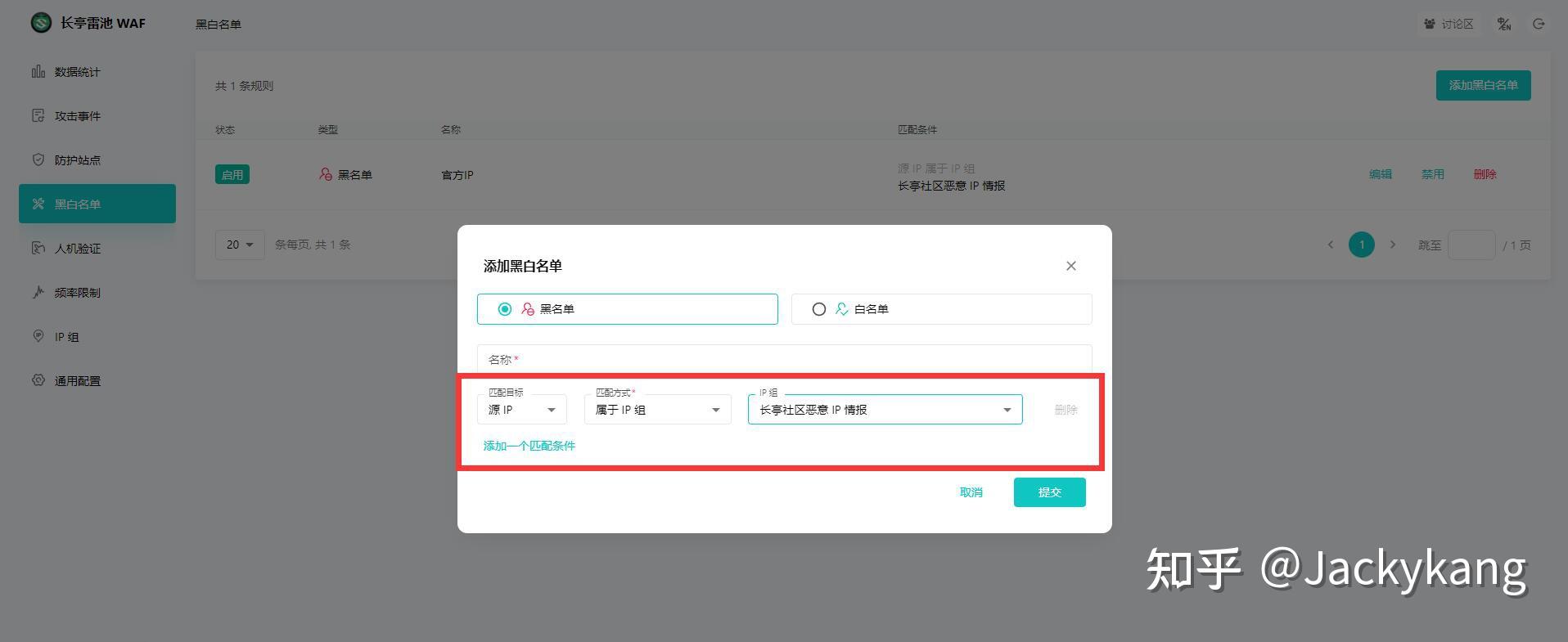Image resolution: width=1568 pixels, height=642 pixels.
Task: Click 编辑 for the 官方IP rule
Action: click(x=1381, y=174)
